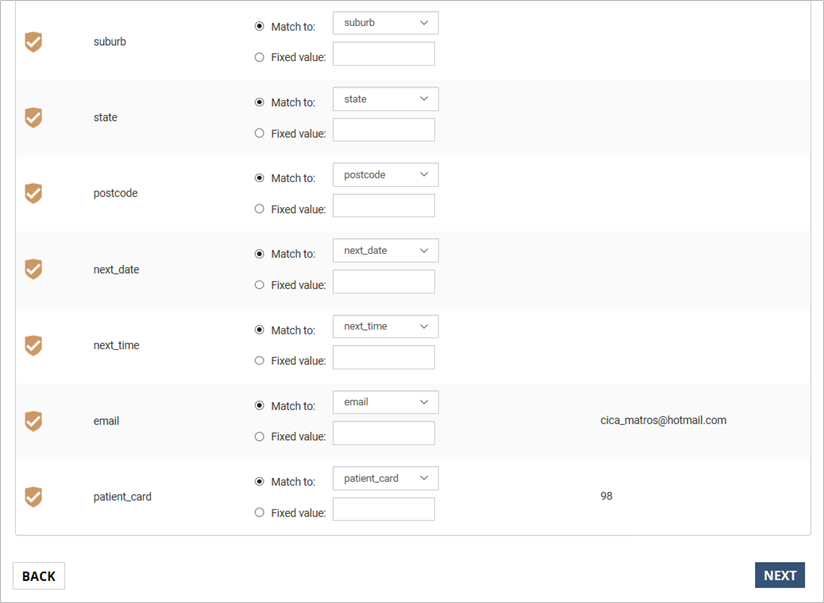Click the shield check icon beside patient_card

(34, 497)
